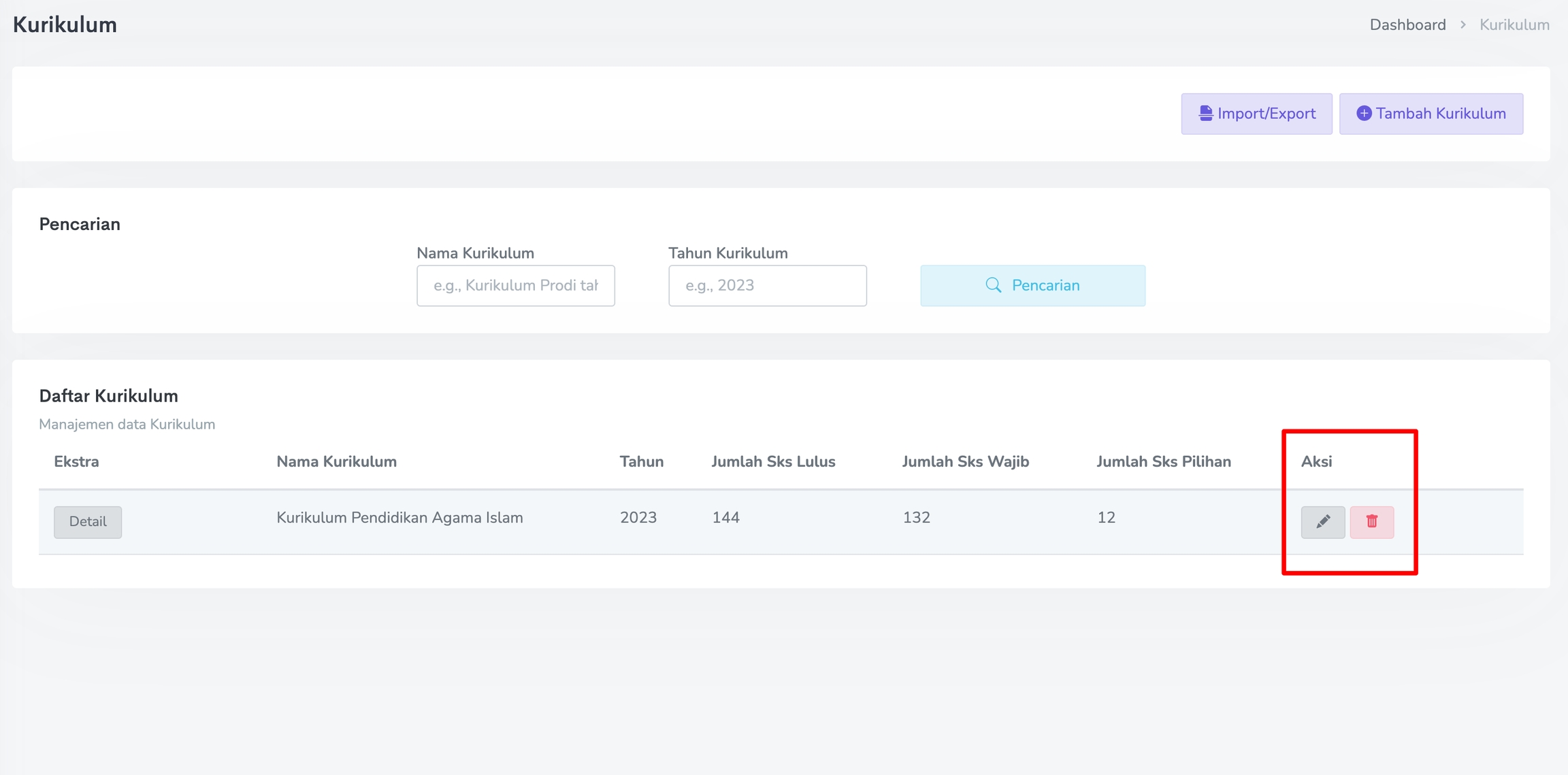1568x775 pixels.
Task: Click the Jumlah Sks Lulus column header
Action: [773, 462]
